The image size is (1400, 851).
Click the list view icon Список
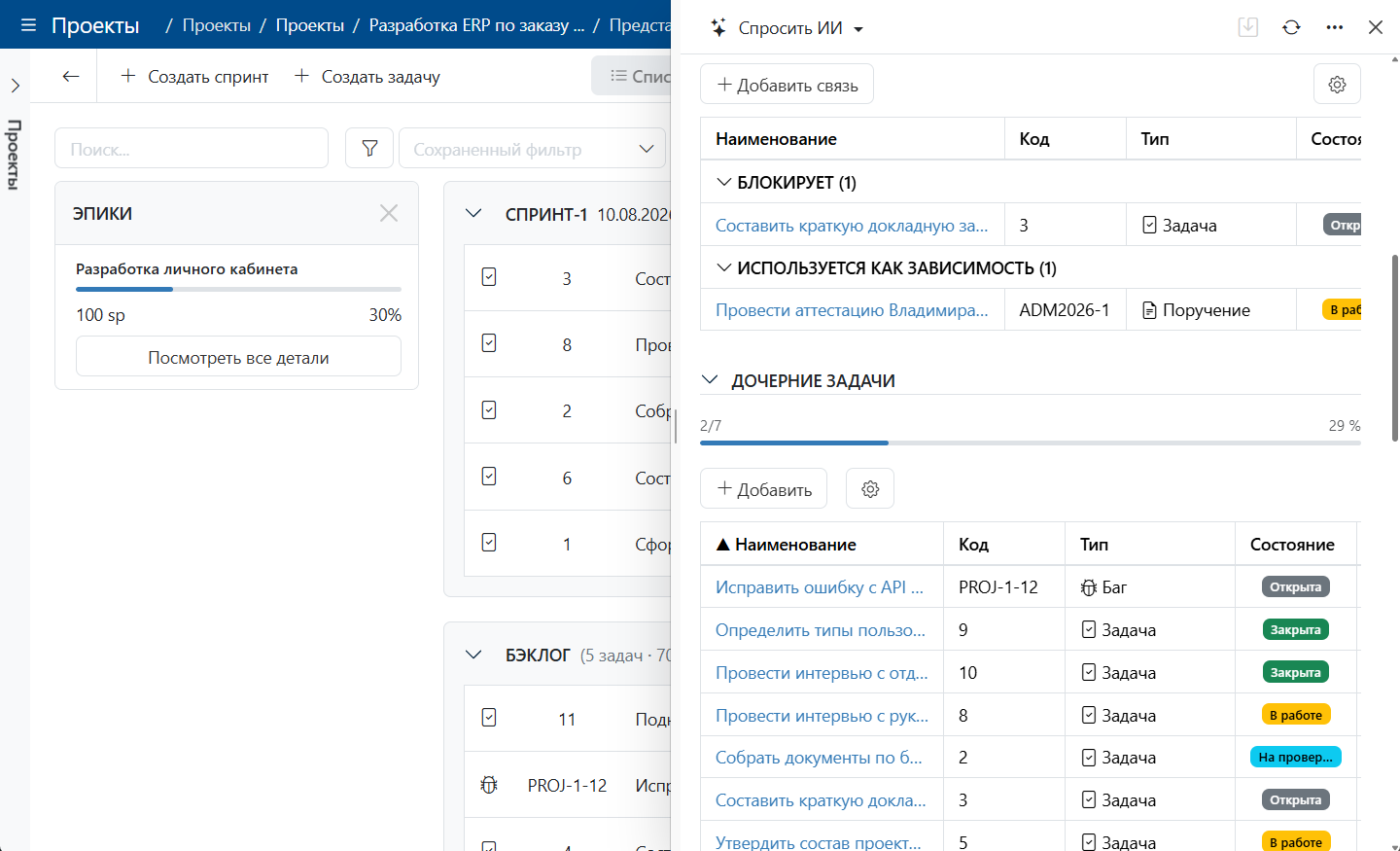[618, 76]
